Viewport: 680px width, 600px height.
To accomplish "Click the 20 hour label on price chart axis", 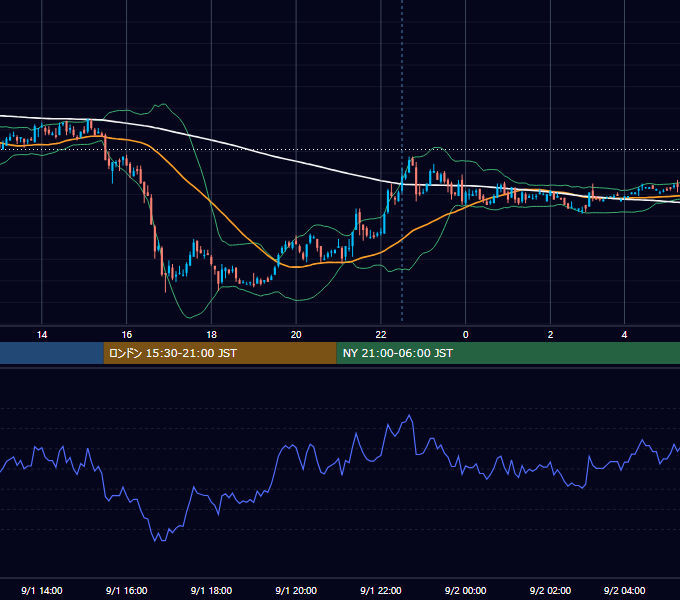I will pyautogui.click(x=296, y=335).
